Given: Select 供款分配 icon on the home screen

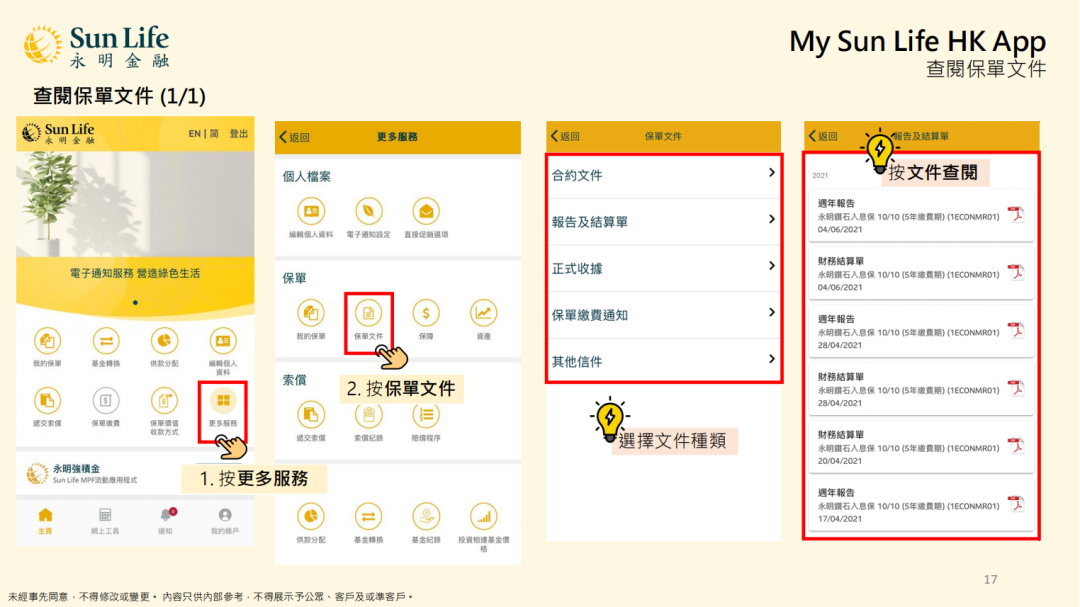Looking at the screenshot, I should (164, 341).
